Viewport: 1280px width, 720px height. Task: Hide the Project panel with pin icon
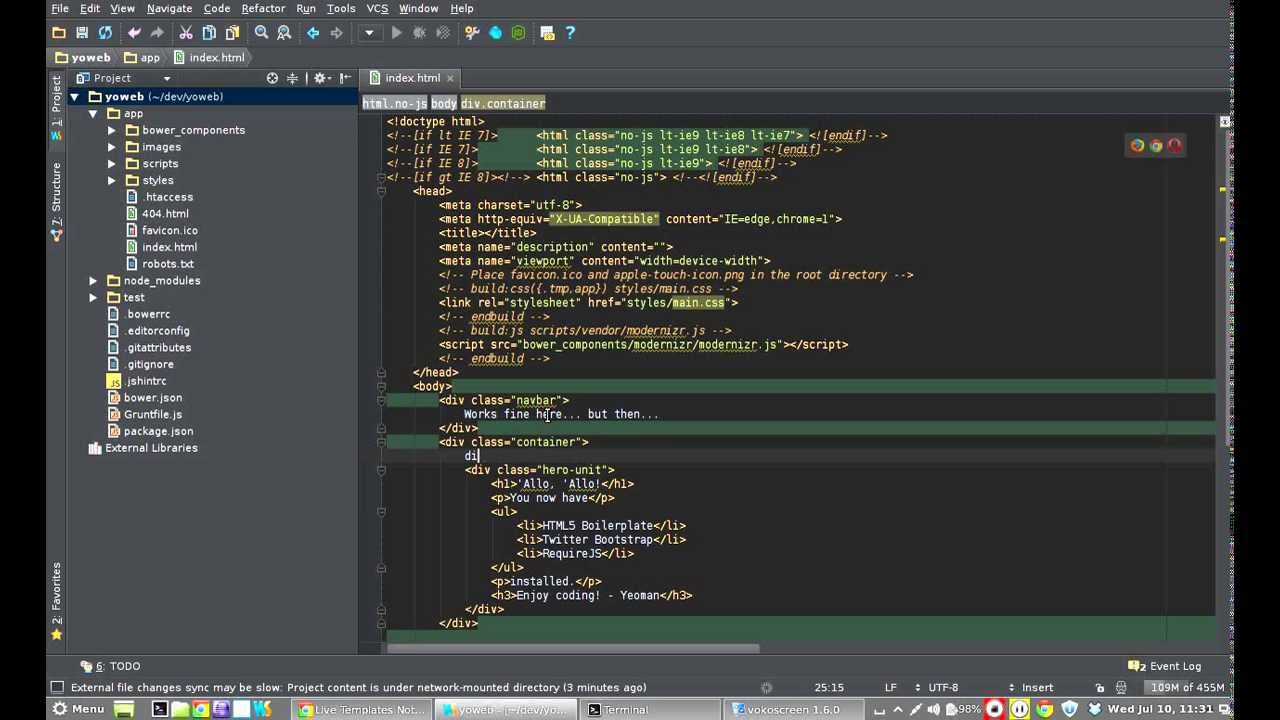[x=345, y=78]
